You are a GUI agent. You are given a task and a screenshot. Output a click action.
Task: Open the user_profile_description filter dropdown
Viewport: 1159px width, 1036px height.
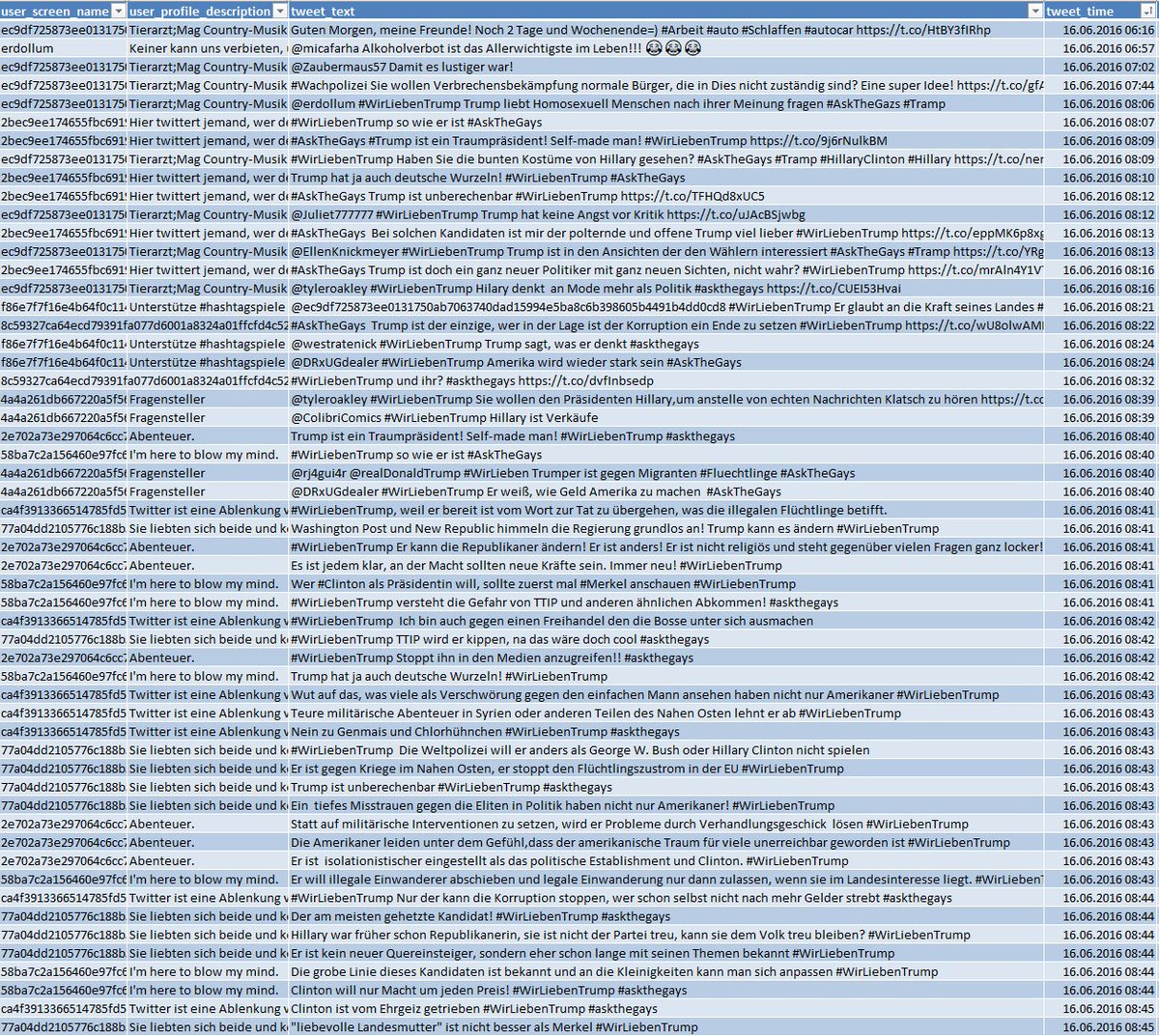(280, 12)
